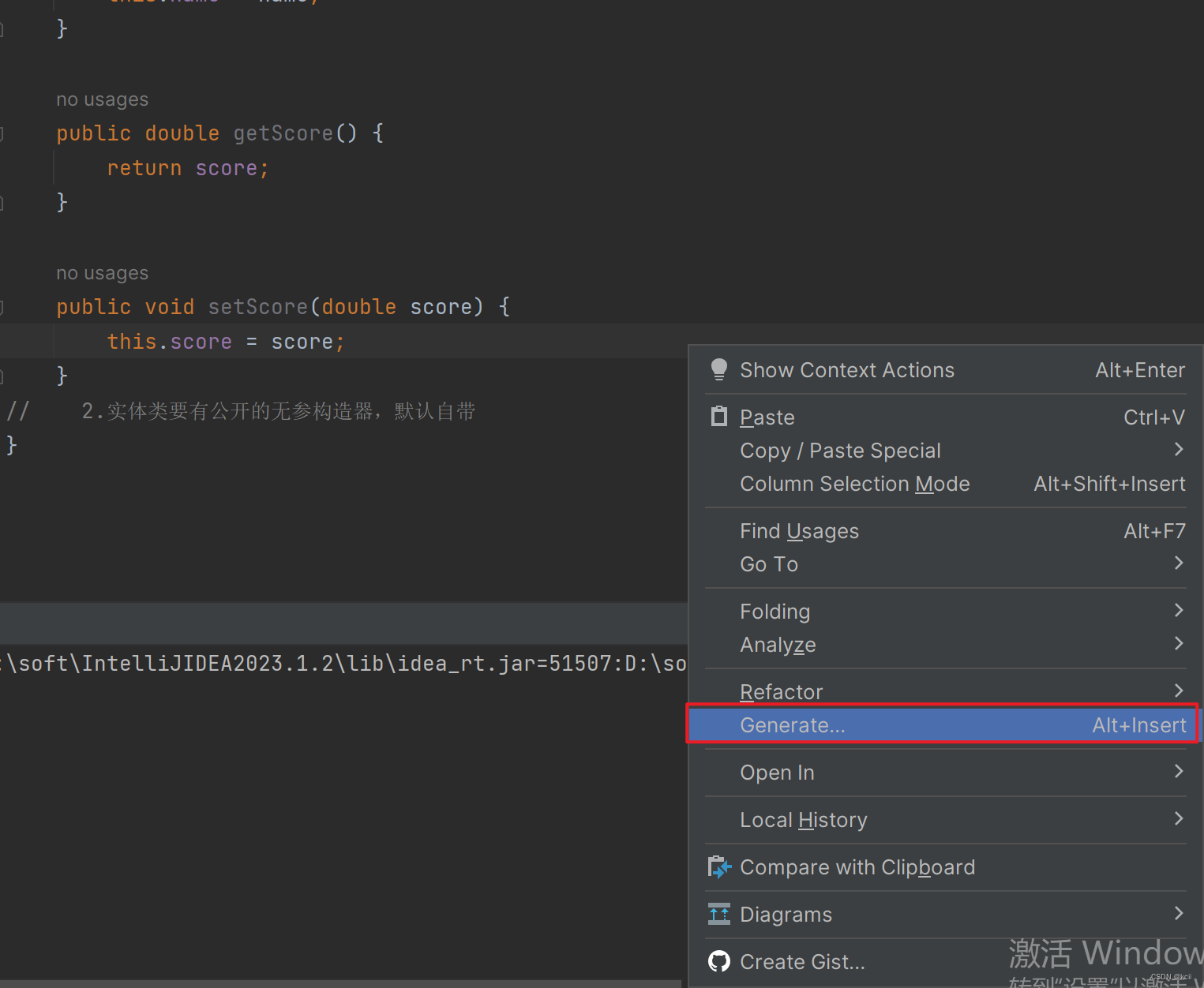Click the Paste clipboard icon
Screen dimensions: 1204x988
click(718, 417)
